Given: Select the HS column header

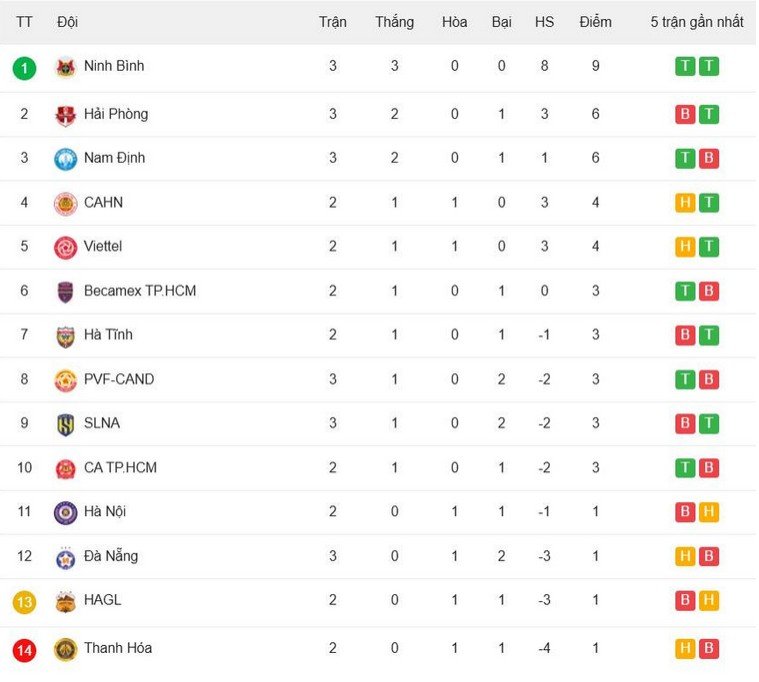Looking at the screenshot, I should tap(544, 22).
